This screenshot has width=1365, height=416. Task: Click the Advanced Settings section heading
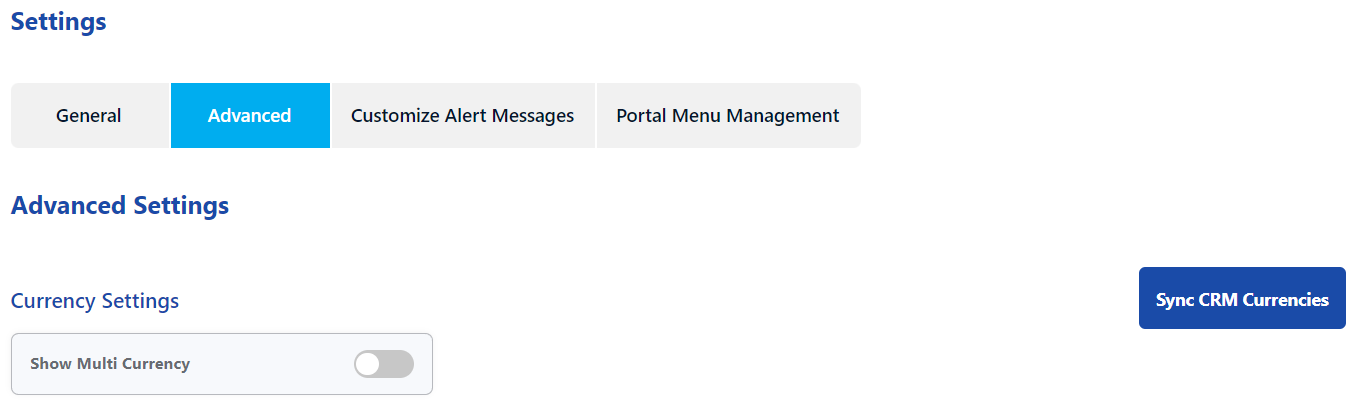(x=120, y=206)
